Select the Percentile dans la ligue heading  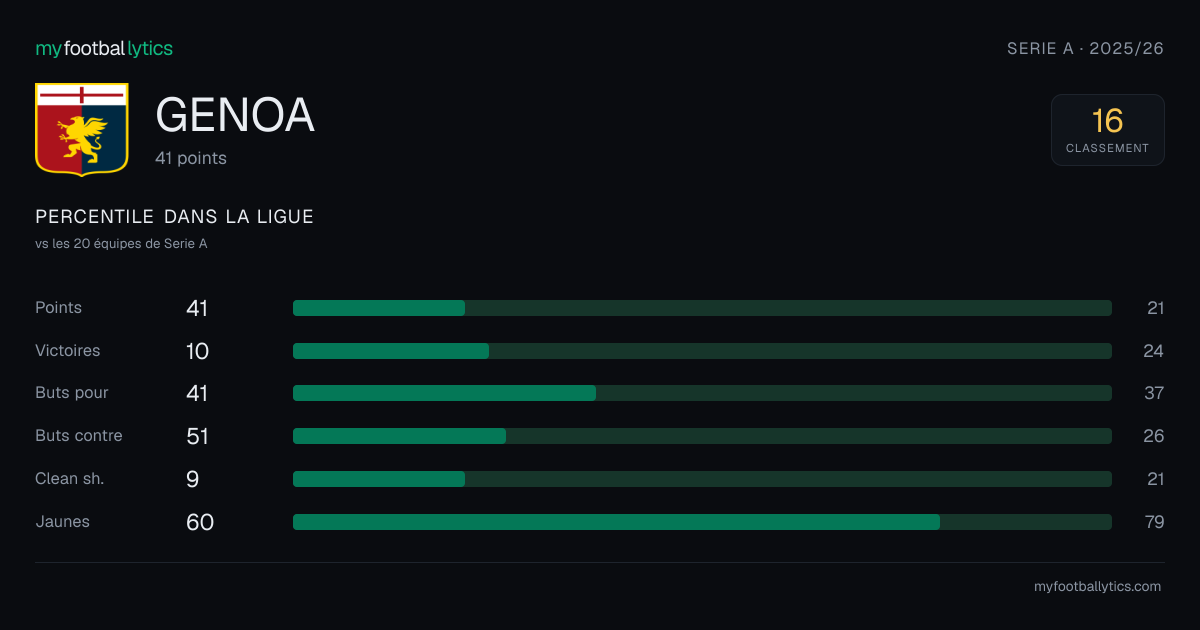point(174,217)
